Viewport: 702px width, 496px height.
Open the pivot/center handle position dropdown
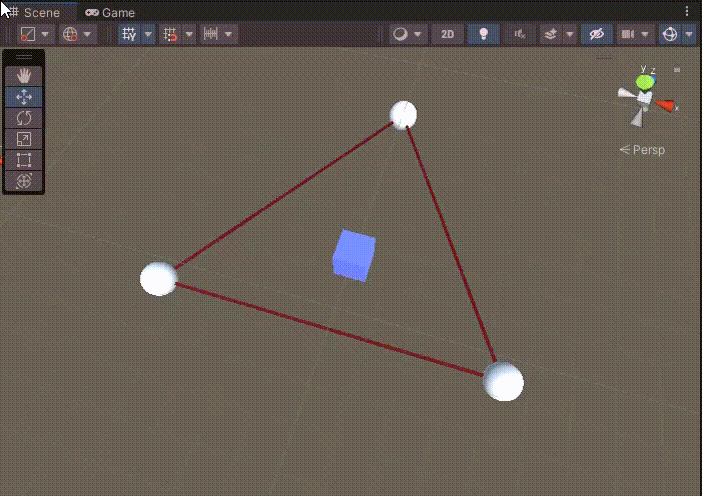(x=45, y=34)
